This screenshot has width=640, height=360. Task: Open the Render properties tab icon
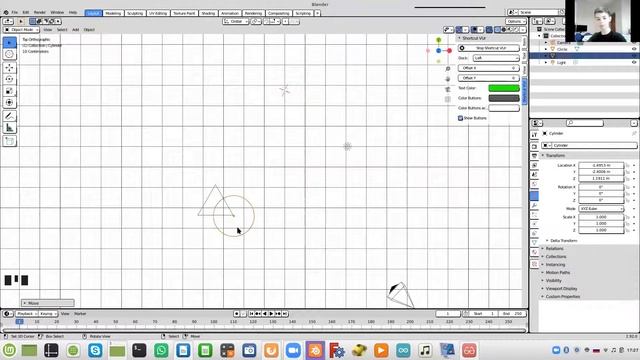[534, 146]
